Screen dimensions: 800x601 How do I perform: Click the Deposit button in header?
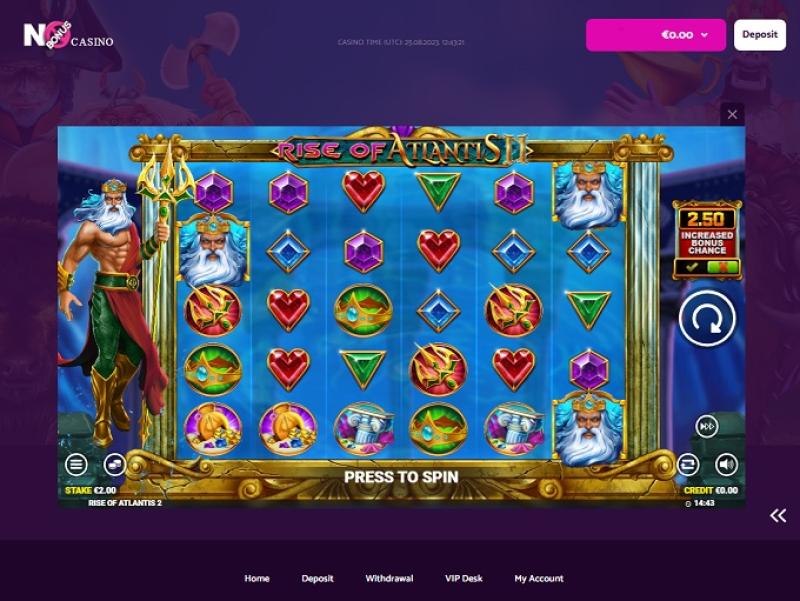(x=760, y=35)
